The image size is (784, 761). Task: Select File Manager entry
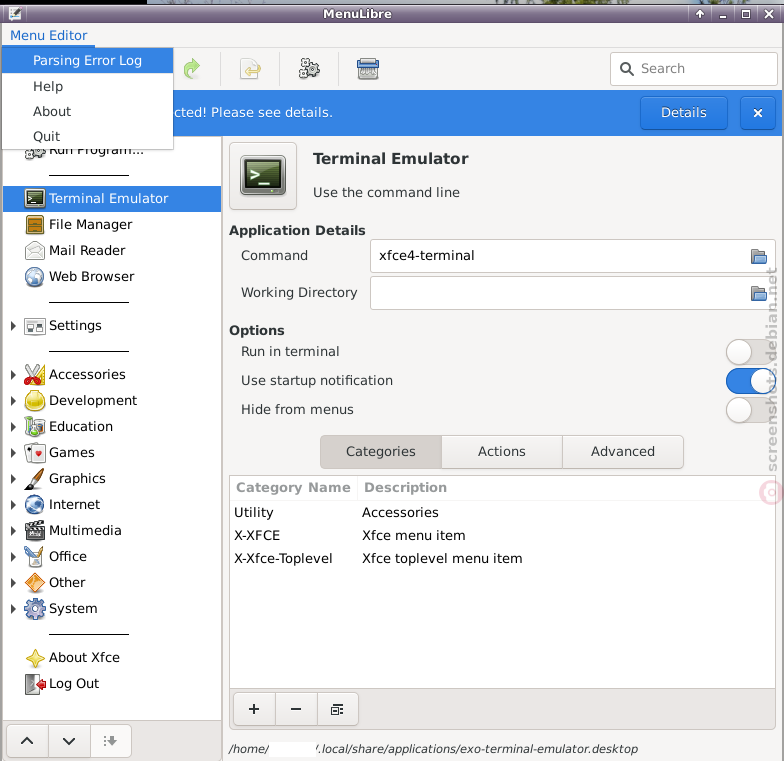point(112,224)
